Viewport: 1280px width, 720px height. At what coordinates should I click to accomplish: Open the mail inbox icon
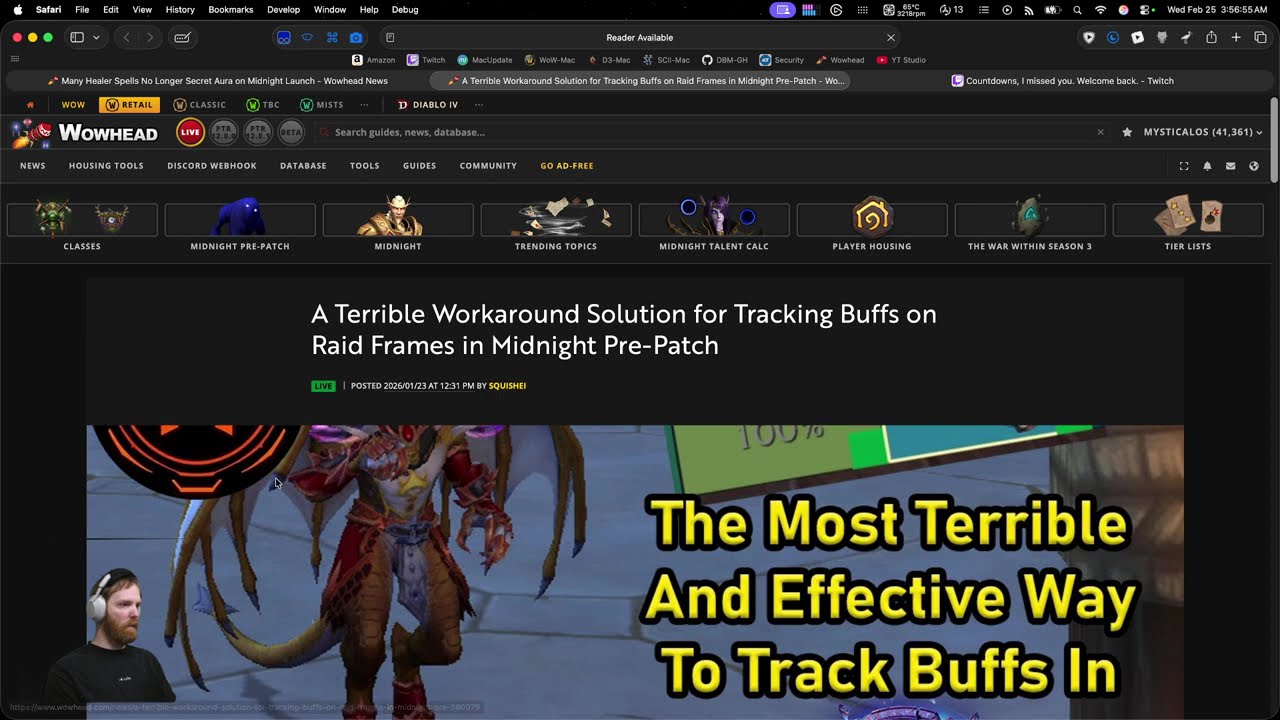[x=1230, y=166]
